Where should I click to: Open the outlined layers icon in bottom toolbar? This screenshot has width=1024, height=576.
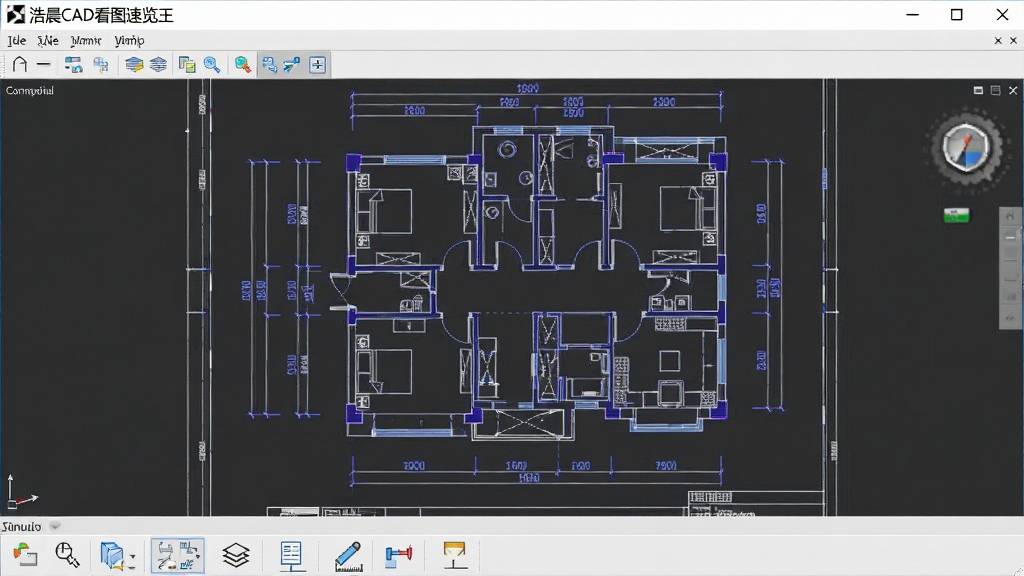pyautogui.click(x=236, y=556)
